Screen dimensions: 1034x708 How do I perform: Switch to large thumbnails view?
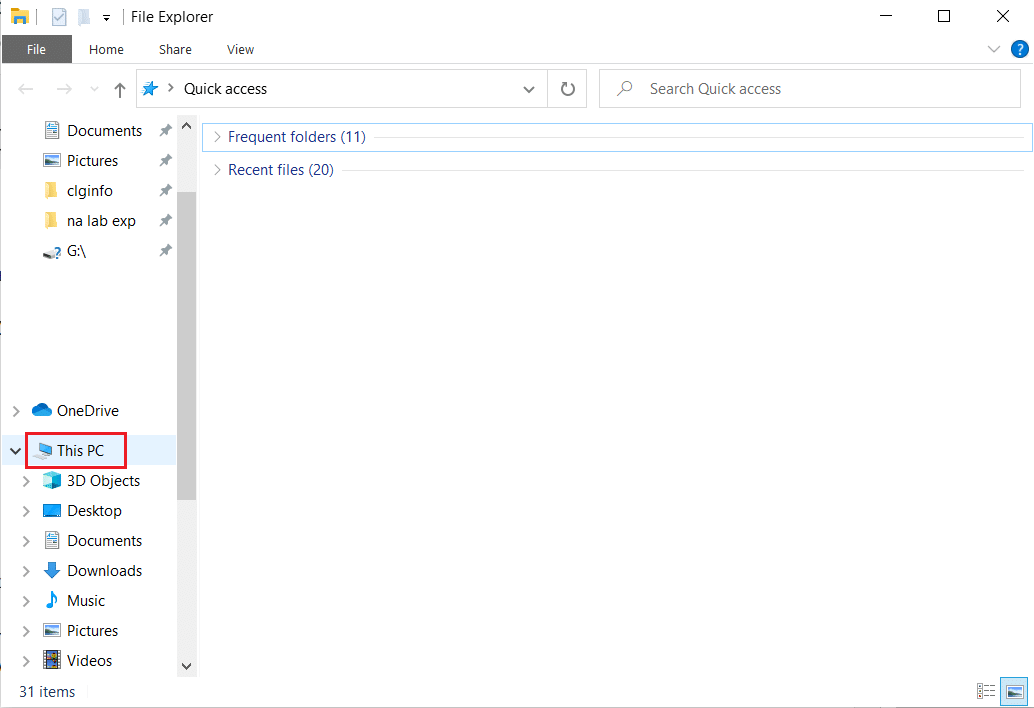coord(1015,691)
